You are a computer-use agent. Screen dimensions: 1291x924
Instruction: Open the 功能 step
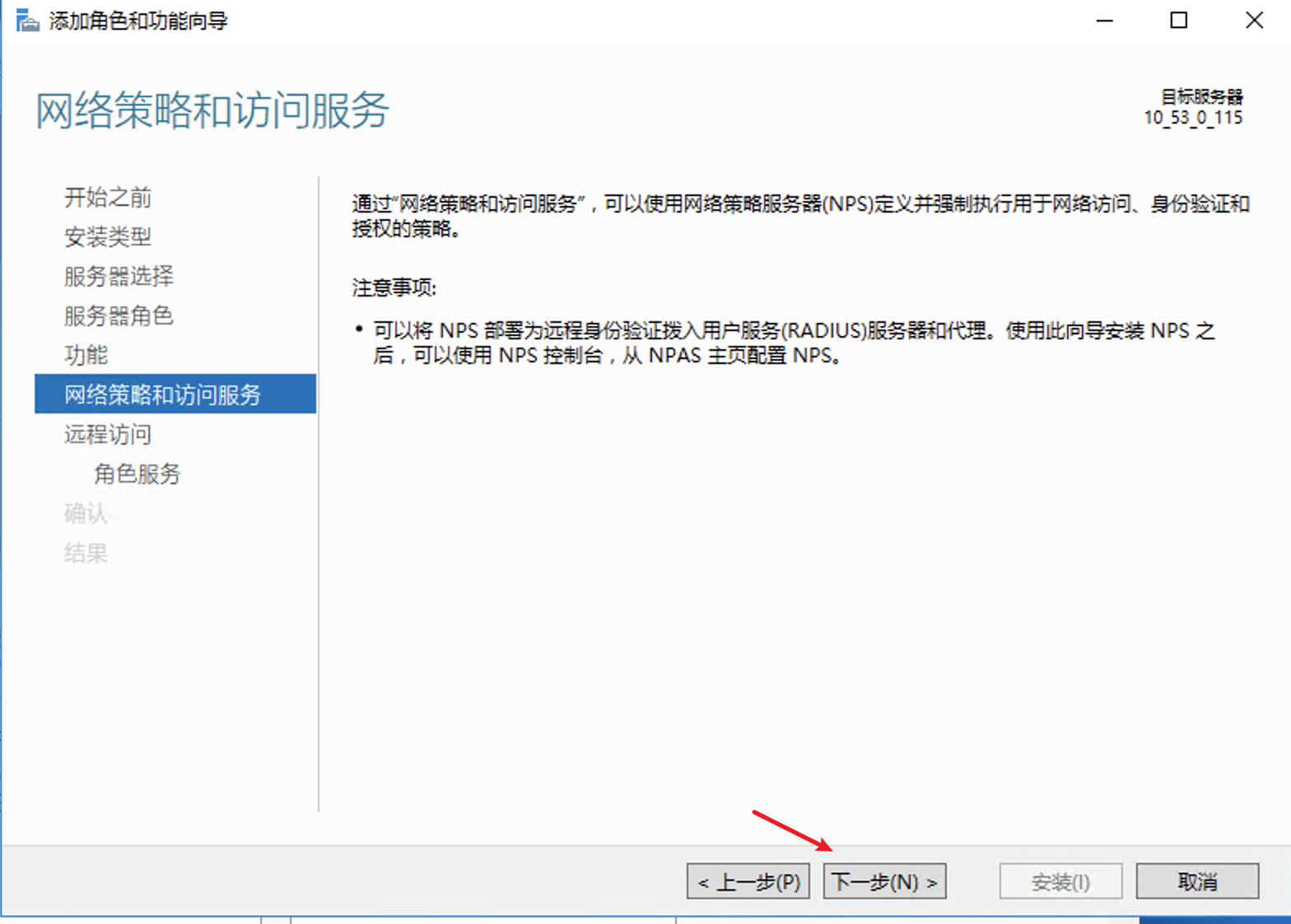click(x=86, y=356)
